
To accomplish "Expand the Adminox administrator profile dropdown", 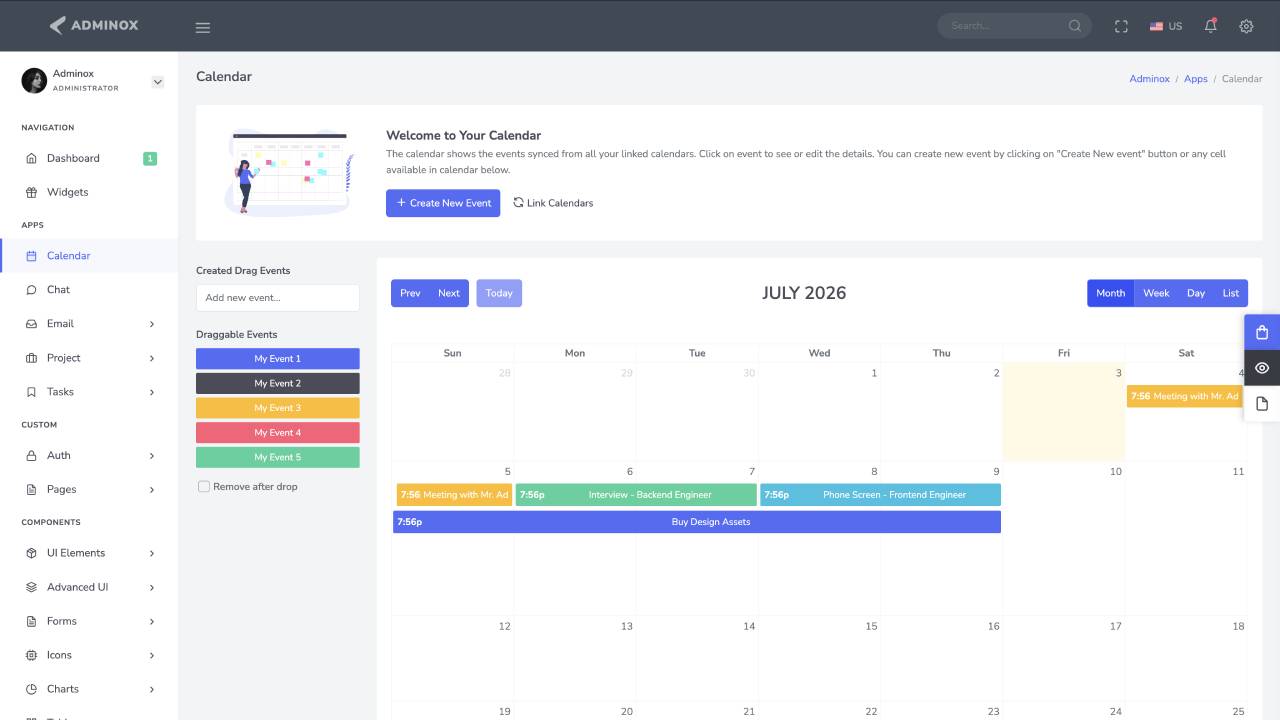I will click(x=157, y=82).
